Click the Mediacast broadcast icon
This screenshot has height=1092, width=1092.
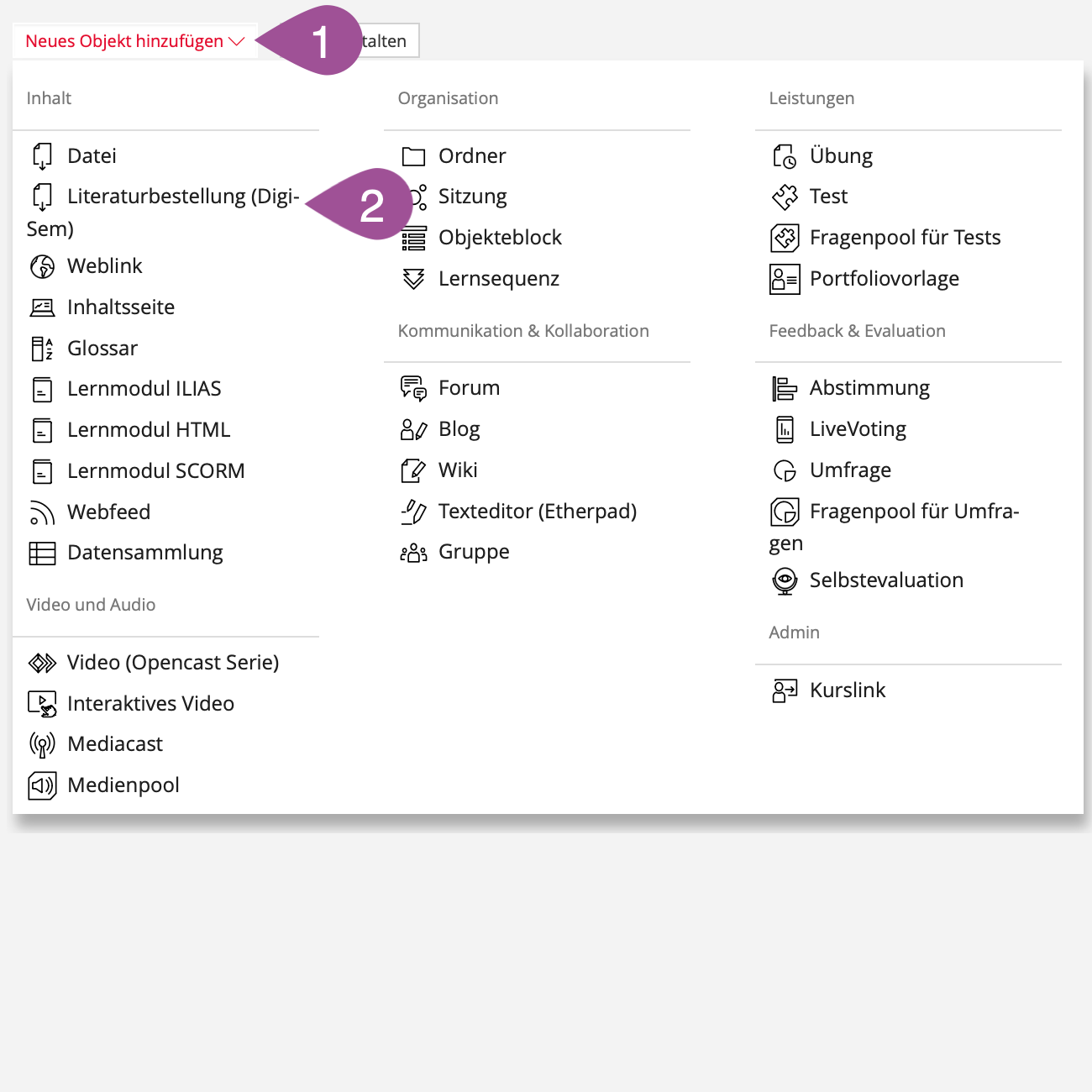point(42,744)
